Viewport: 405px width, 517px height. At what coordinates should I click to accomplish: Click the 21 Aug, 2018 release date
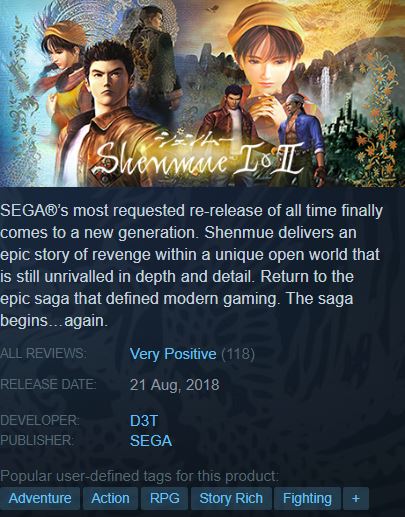[175, 385]
